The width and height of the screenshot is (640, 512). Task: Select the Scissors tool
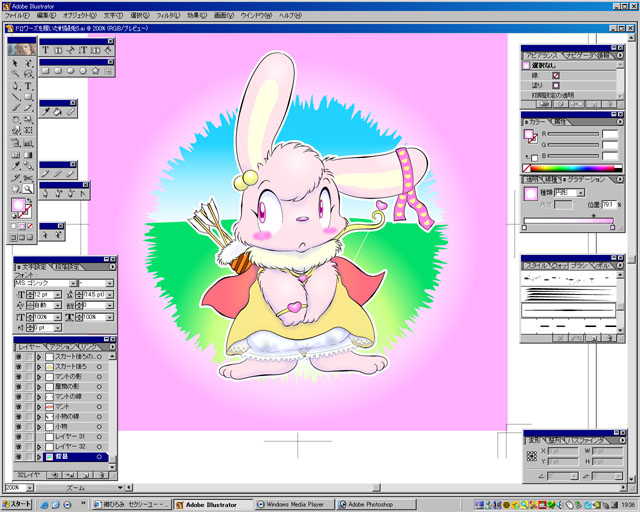coord(28,178)
